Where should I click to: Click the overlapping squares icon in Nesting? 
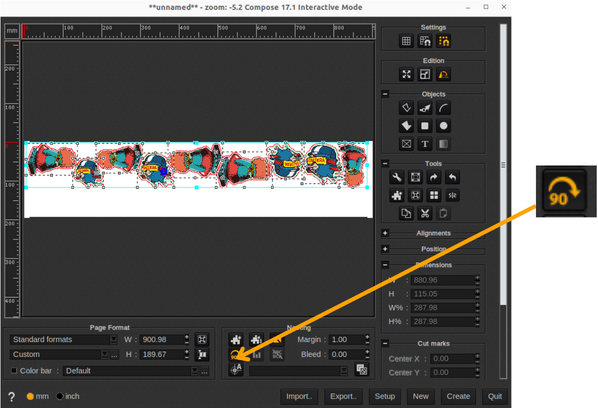362,369
